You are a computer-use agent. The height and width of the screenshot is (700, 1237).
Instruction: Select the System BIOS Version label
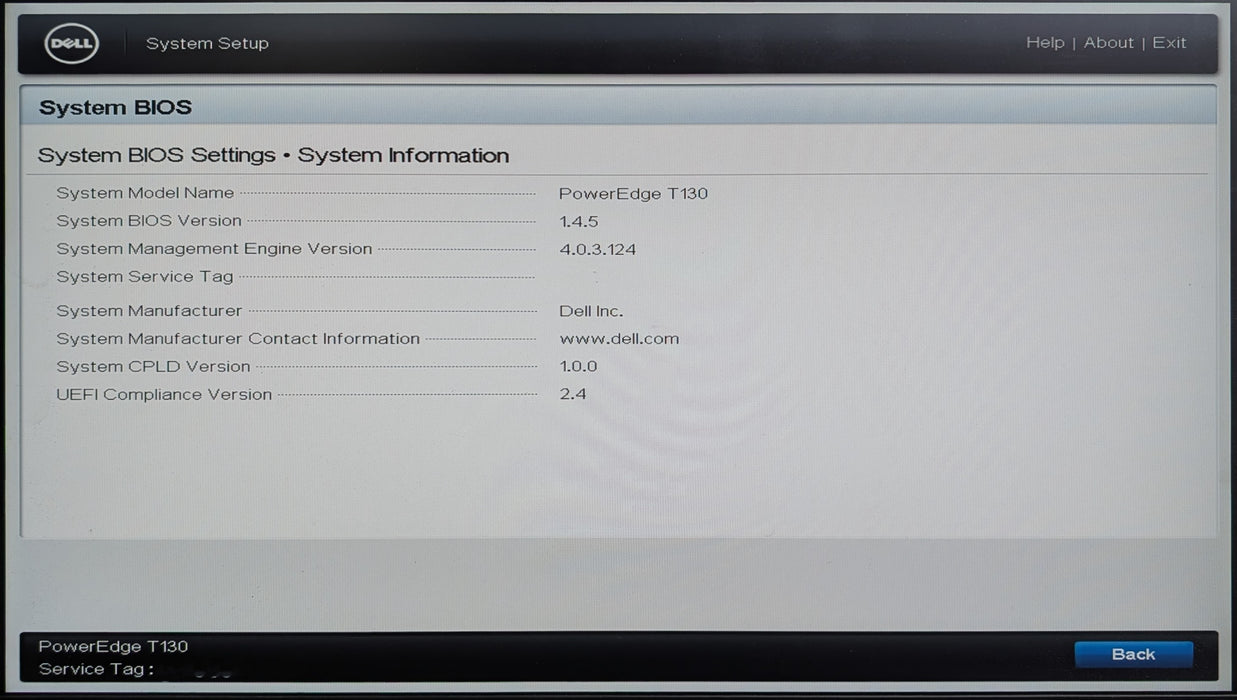(149, 221)
